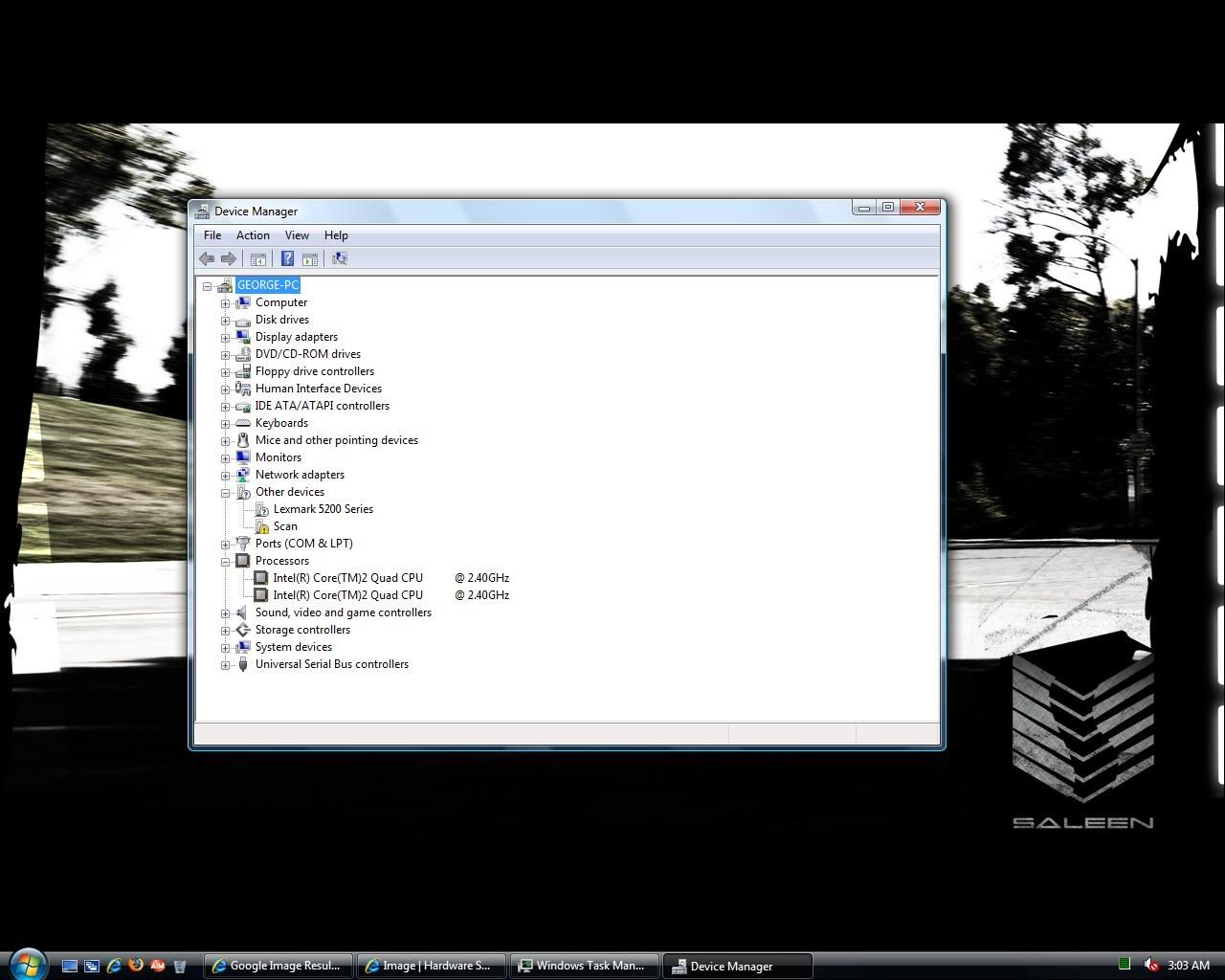This screenshot has width=1225, height=980.
Task: Click the Back arrow in the toolbar
Action: coord(207,258)
